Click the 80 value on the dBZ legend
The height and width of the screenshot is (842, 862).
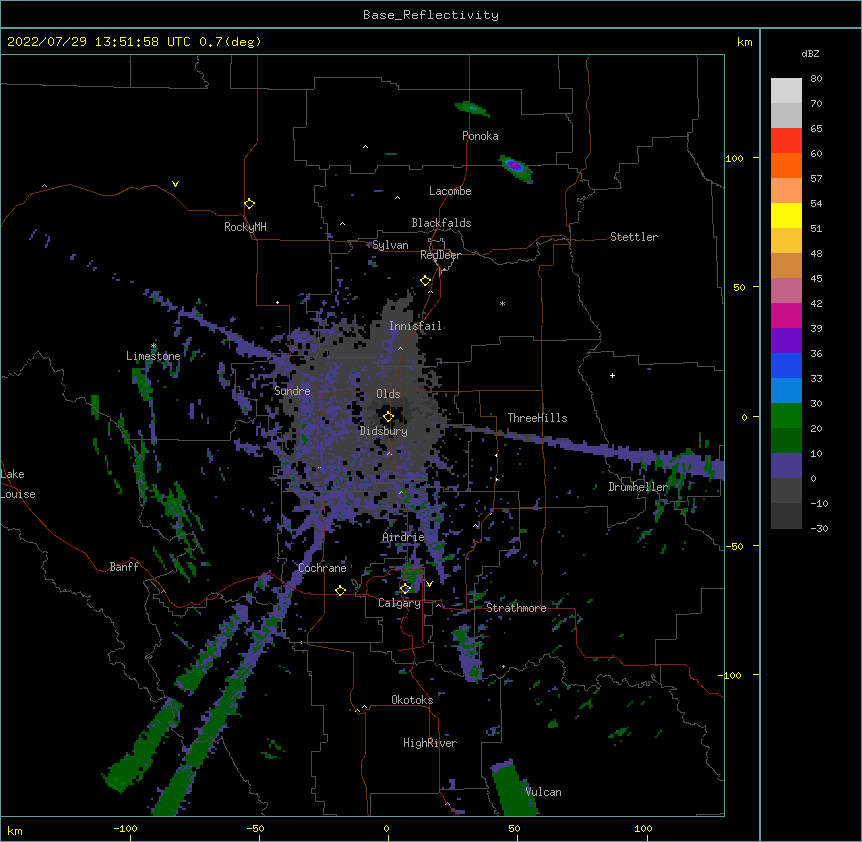[816, 79]
